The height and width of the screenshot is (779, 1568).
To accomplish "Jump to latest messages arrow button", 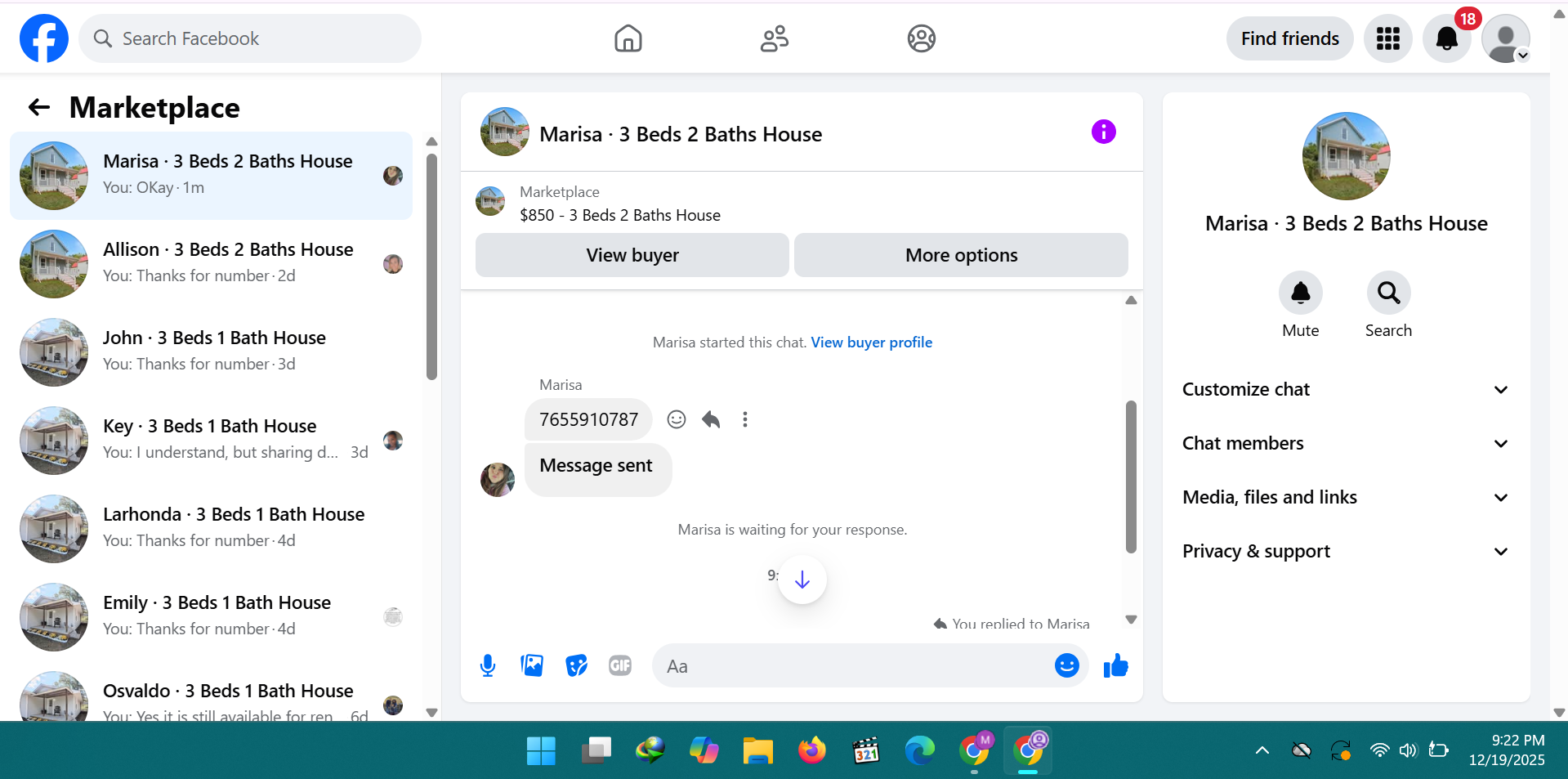I will pyautogui.click(x=802, y=580).
